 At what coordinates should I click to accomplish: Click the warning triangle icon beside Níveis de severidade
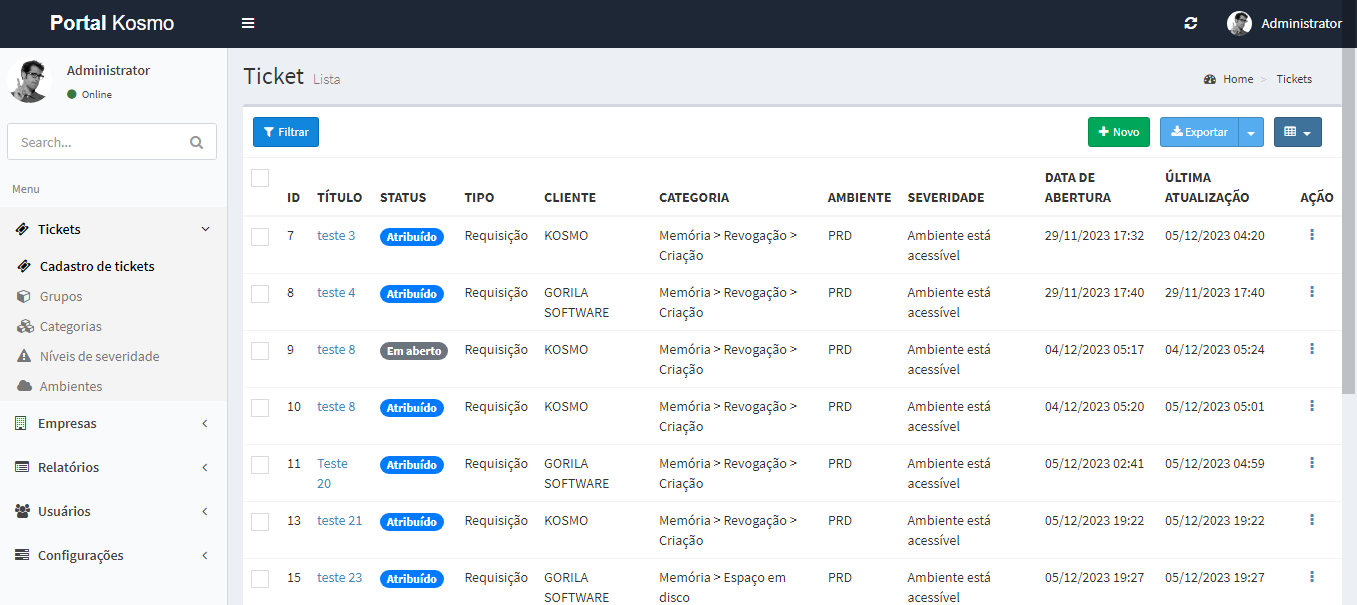tap(24, 357)
